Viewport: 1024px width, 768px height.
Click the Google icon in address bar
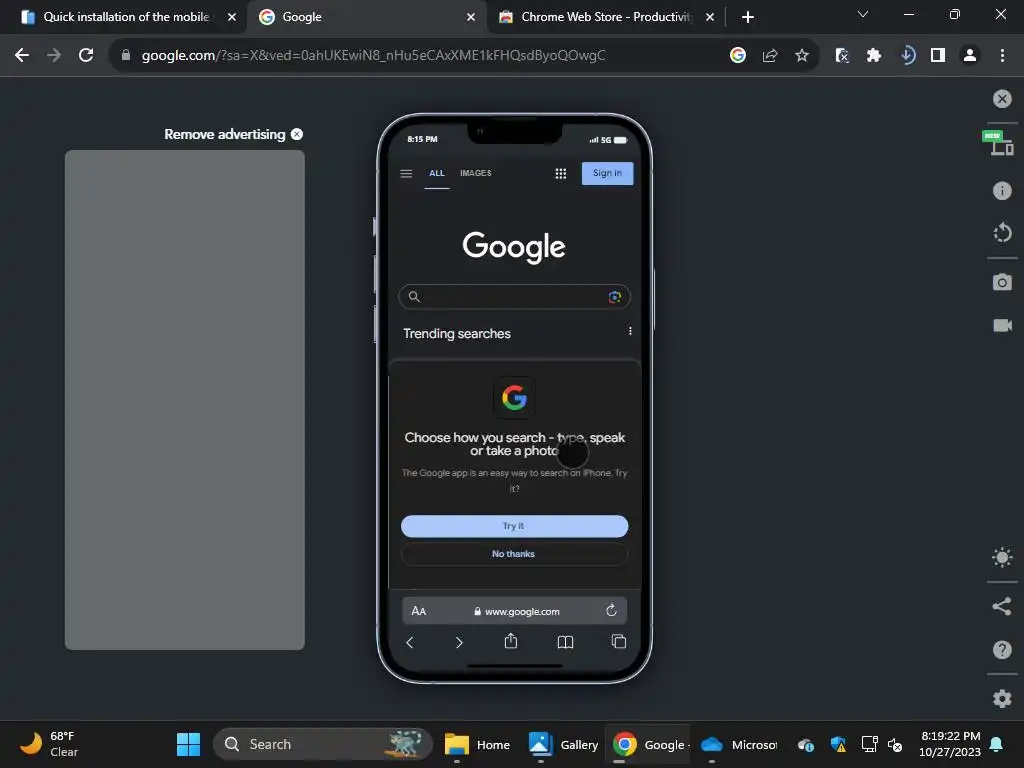[738, 56]
